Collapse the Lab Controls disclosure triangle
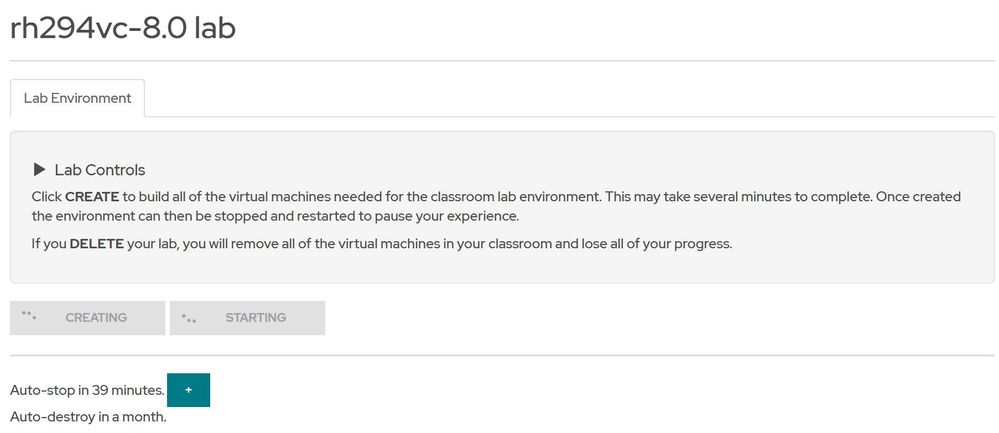Image resolution: width=999 pixels, height=433 pixels. (39, 170)
